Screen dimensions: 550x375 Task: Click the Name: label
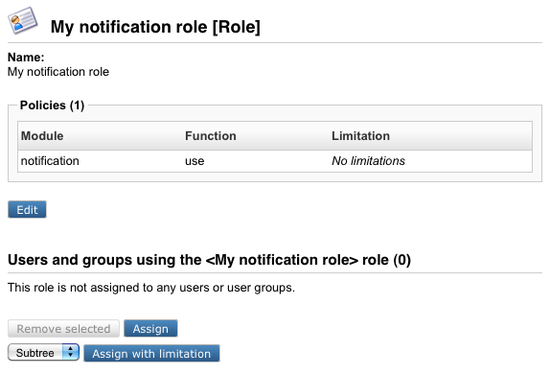pos(26,57)
